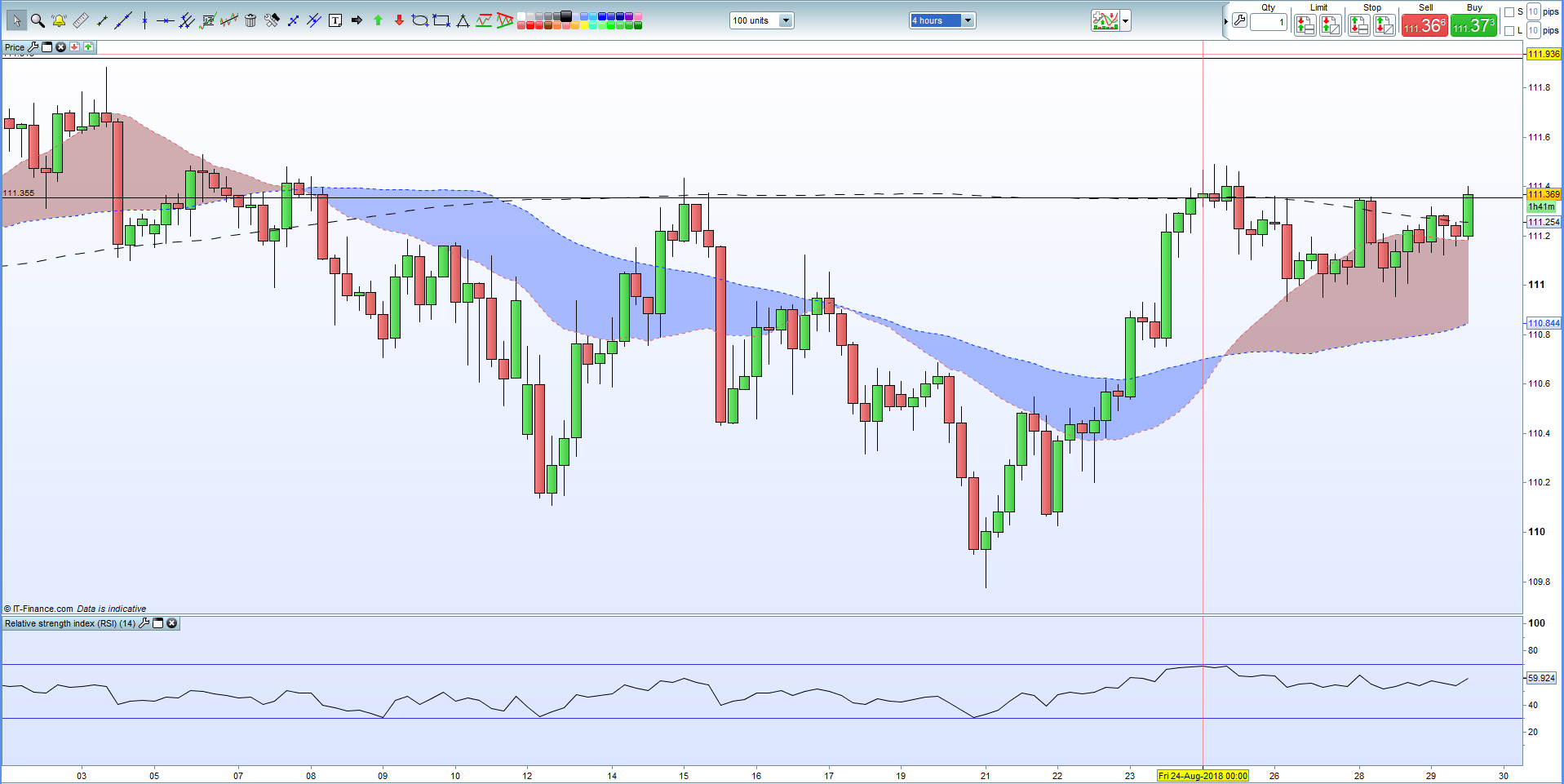Maximize the RSI panel window icon

coord(158,623)
